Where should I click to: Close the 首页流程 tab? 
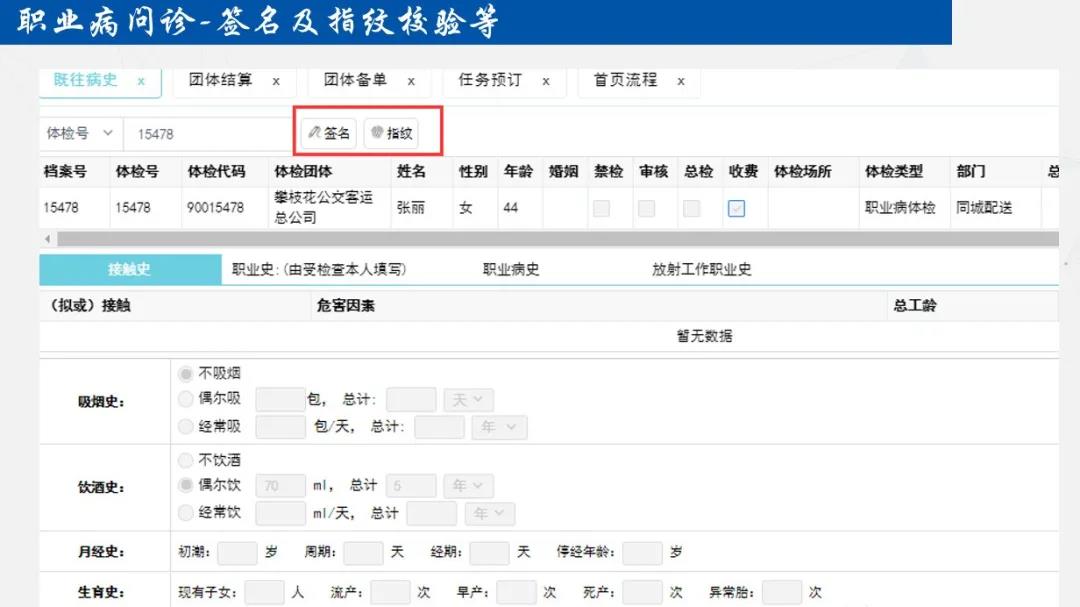click(681, 81)
